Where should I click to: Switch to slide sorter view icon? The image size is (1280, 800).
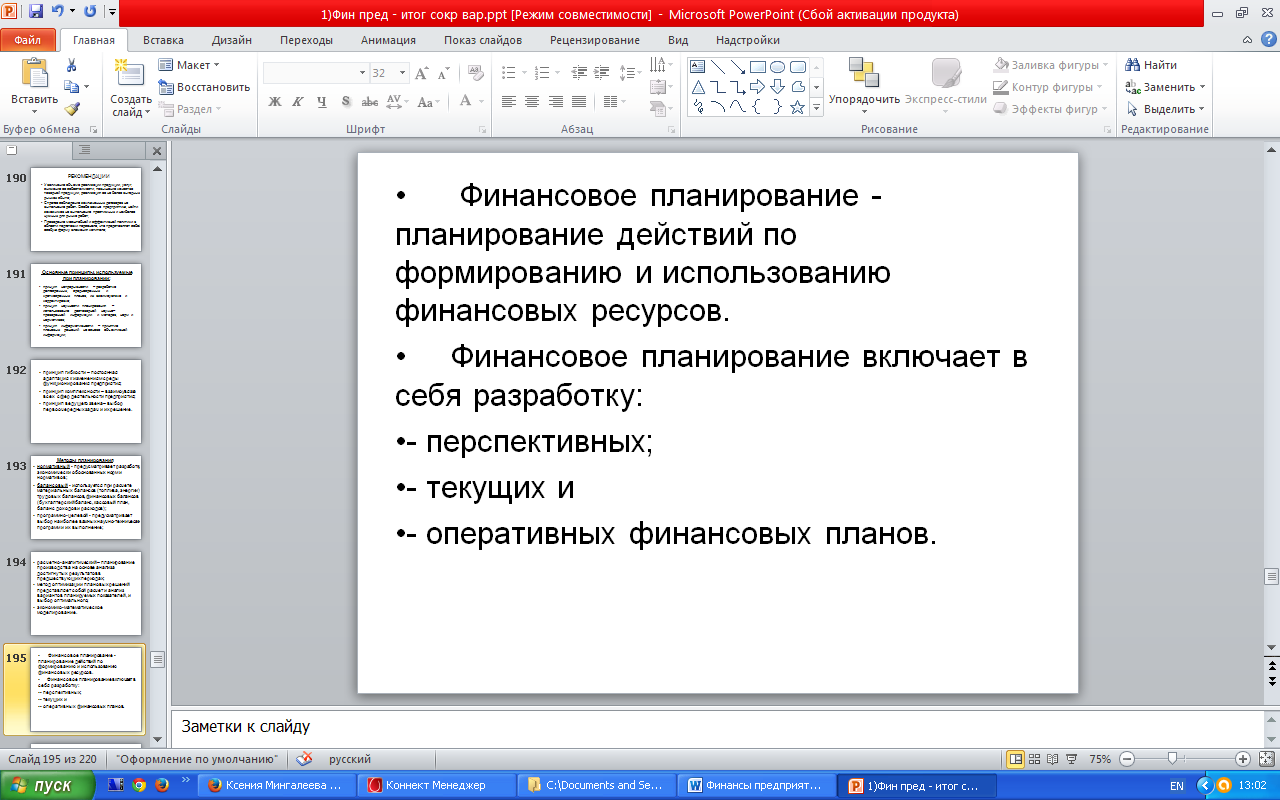[x=1035, y=759]
